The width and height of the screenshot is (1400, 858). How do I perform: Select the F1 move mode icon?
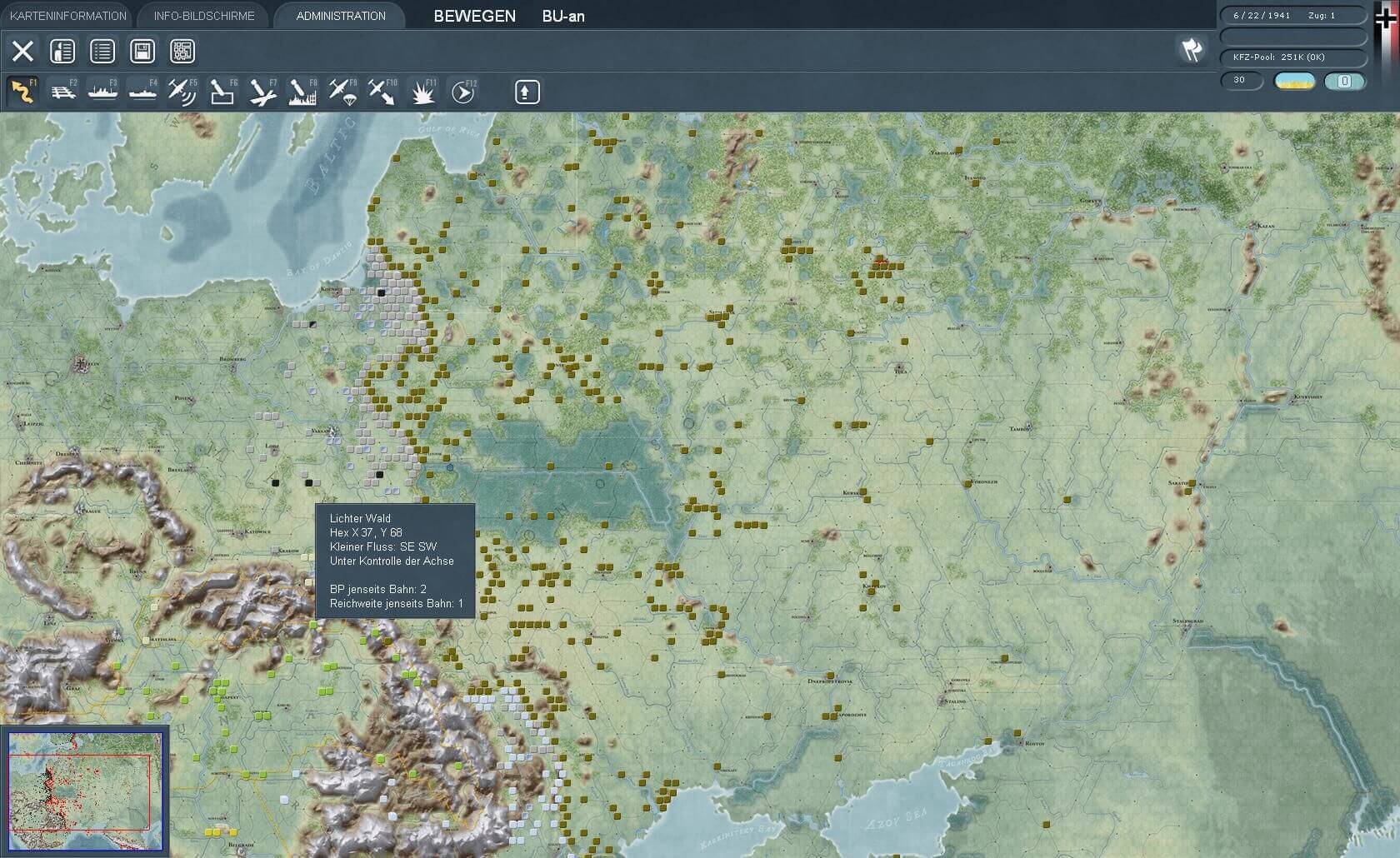pos(22,92)
